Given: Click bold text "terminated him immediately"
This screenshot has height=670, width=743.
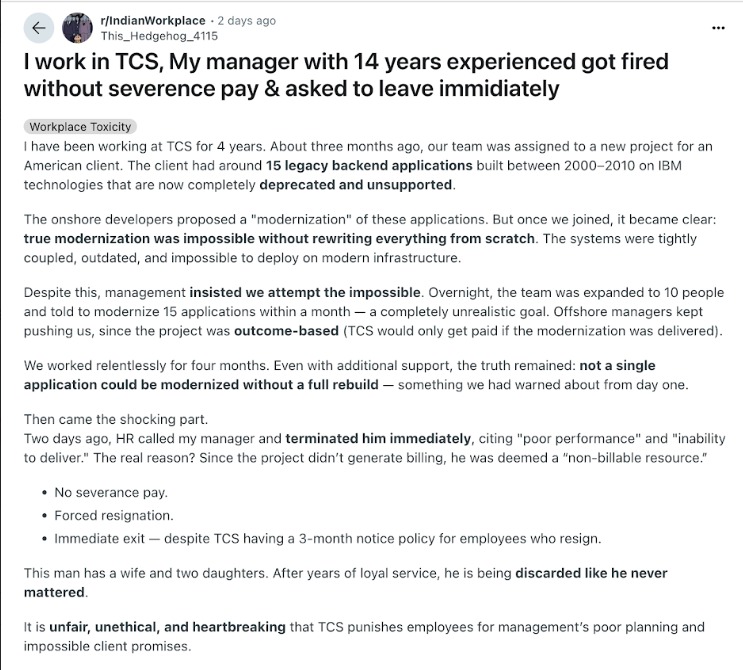Looking at the screenshot, I should (x=378, y=438).
